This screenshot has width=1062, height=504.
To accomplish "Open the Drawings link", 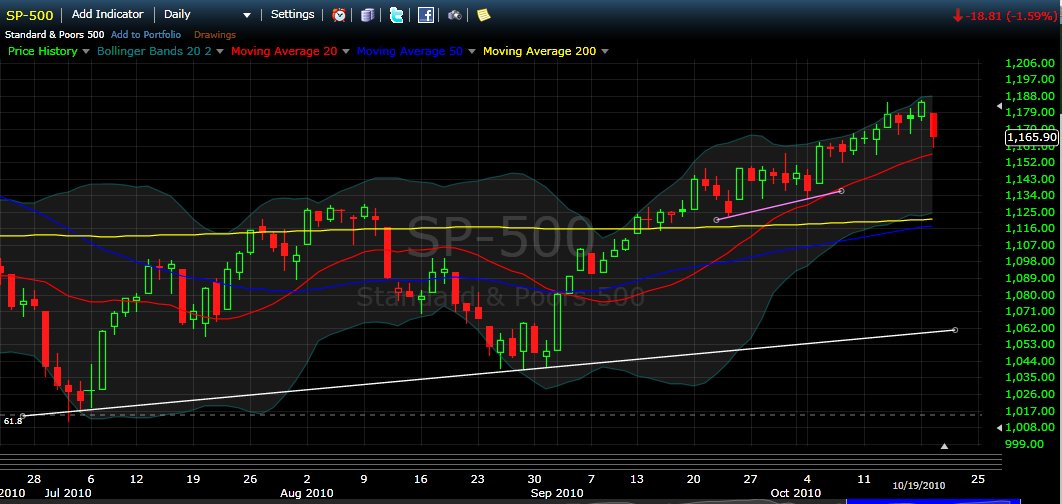I will click(215, 35).
